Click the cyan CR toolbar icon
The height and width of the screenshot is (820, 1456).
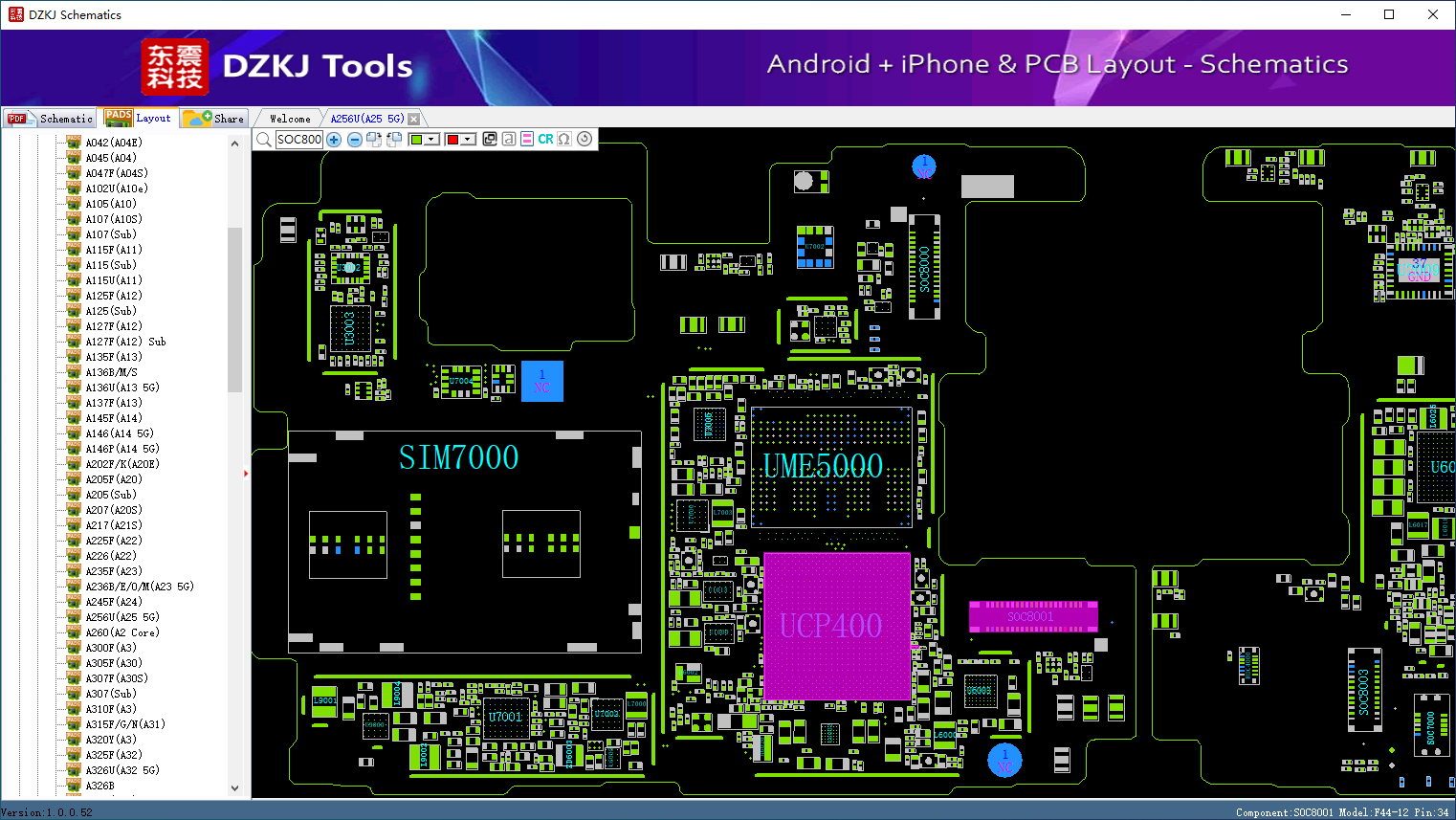pyautogui.click(x=545, y=139)
